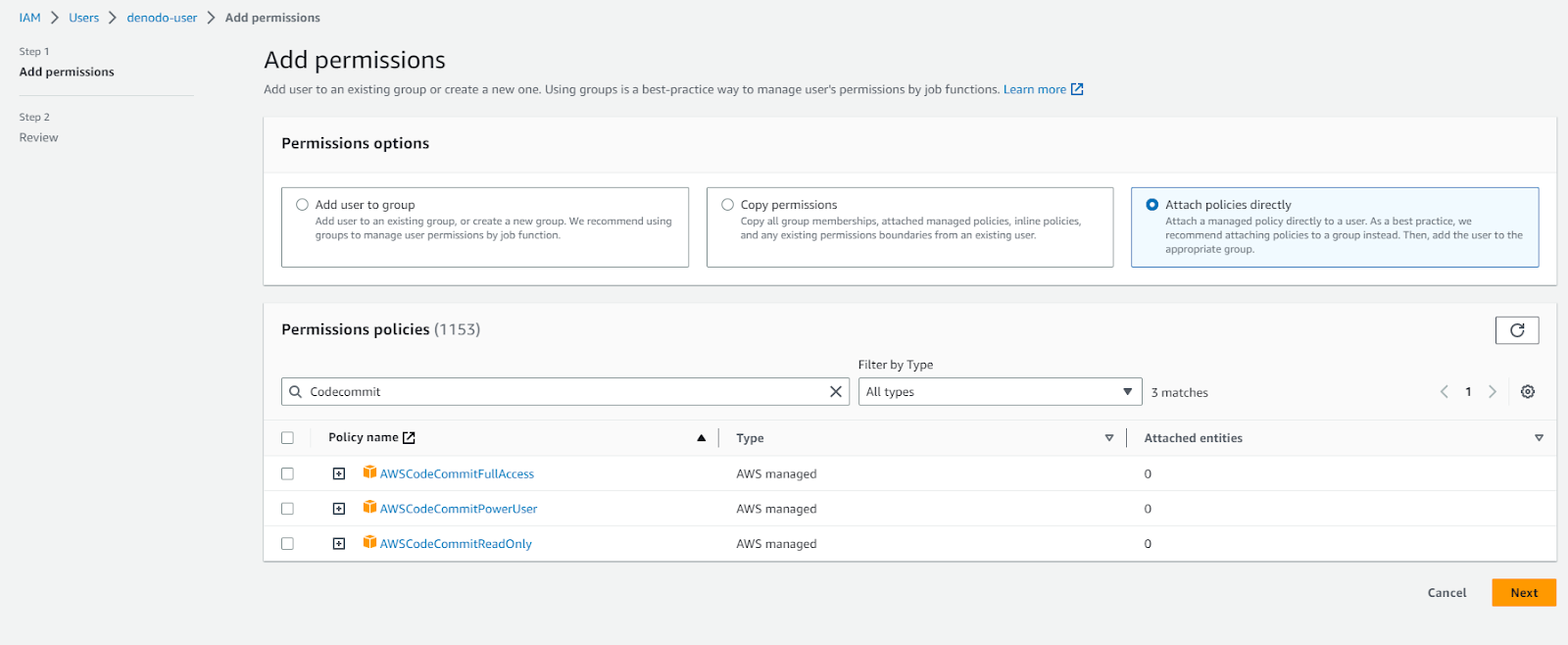Click the refresh policies icon button
1568x645 pixels.
click(x=1517, y=330)
